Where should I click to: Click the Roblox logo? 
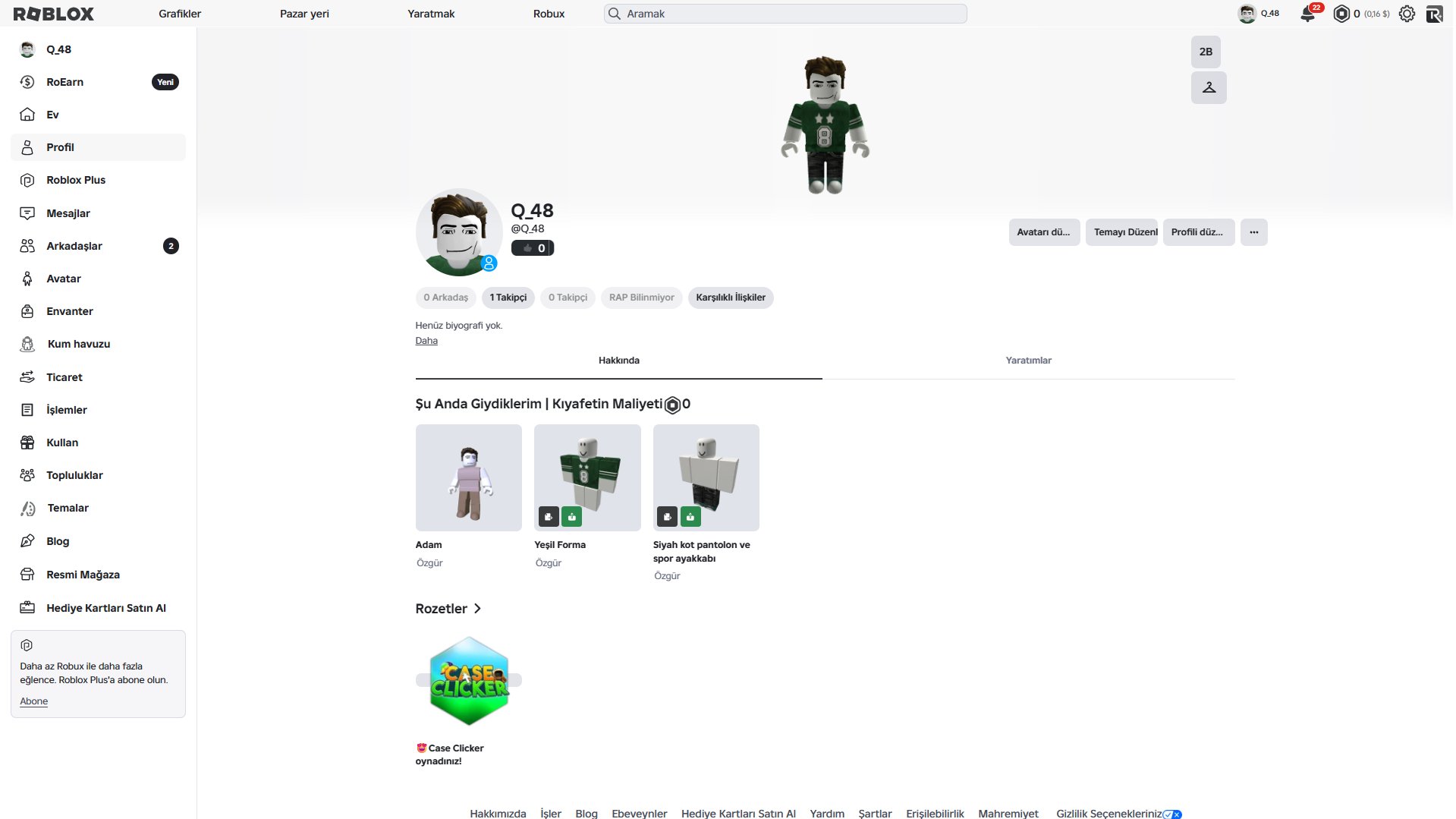pos(54,14)
